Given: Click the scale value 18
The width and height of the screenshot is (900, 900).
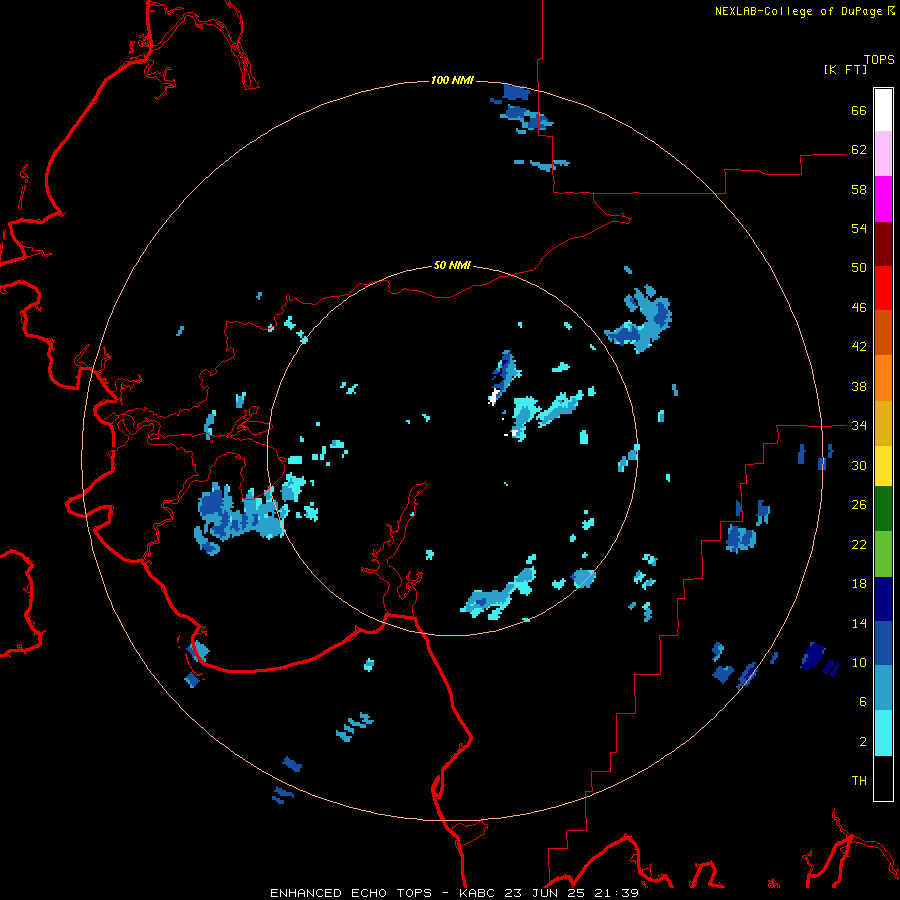Looking at the screenshot, I should [859, 584].
